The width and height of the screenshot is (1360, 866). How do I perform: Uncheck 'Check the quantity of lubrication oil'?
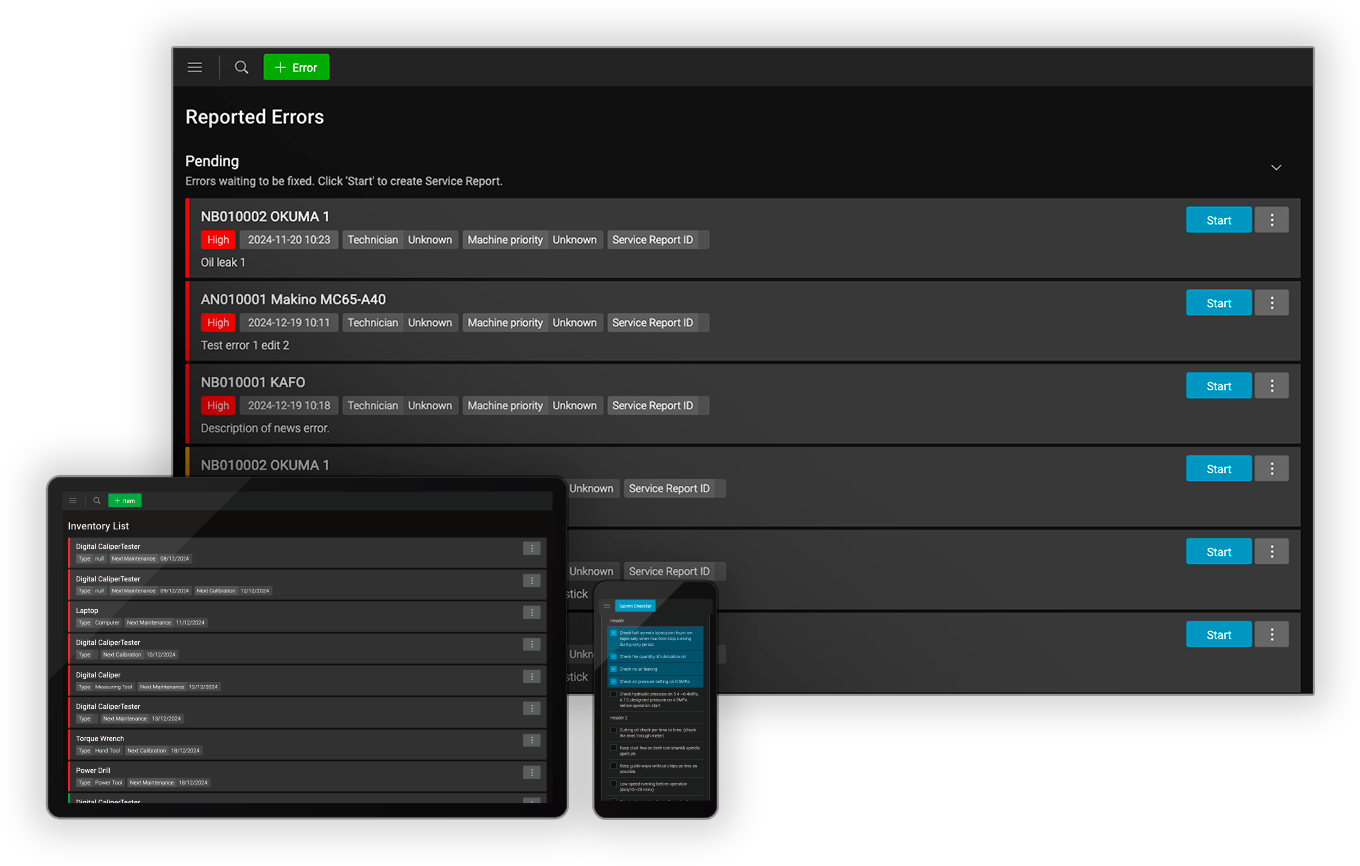click(614, 657)
